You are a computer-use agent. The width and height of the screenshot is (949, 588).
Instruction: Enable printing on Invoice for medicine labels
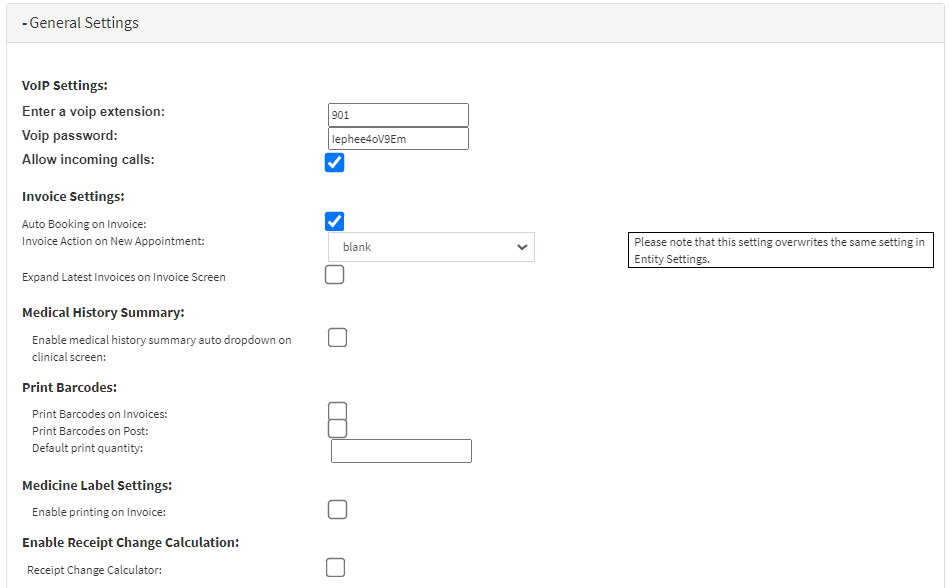pos(338,510)
